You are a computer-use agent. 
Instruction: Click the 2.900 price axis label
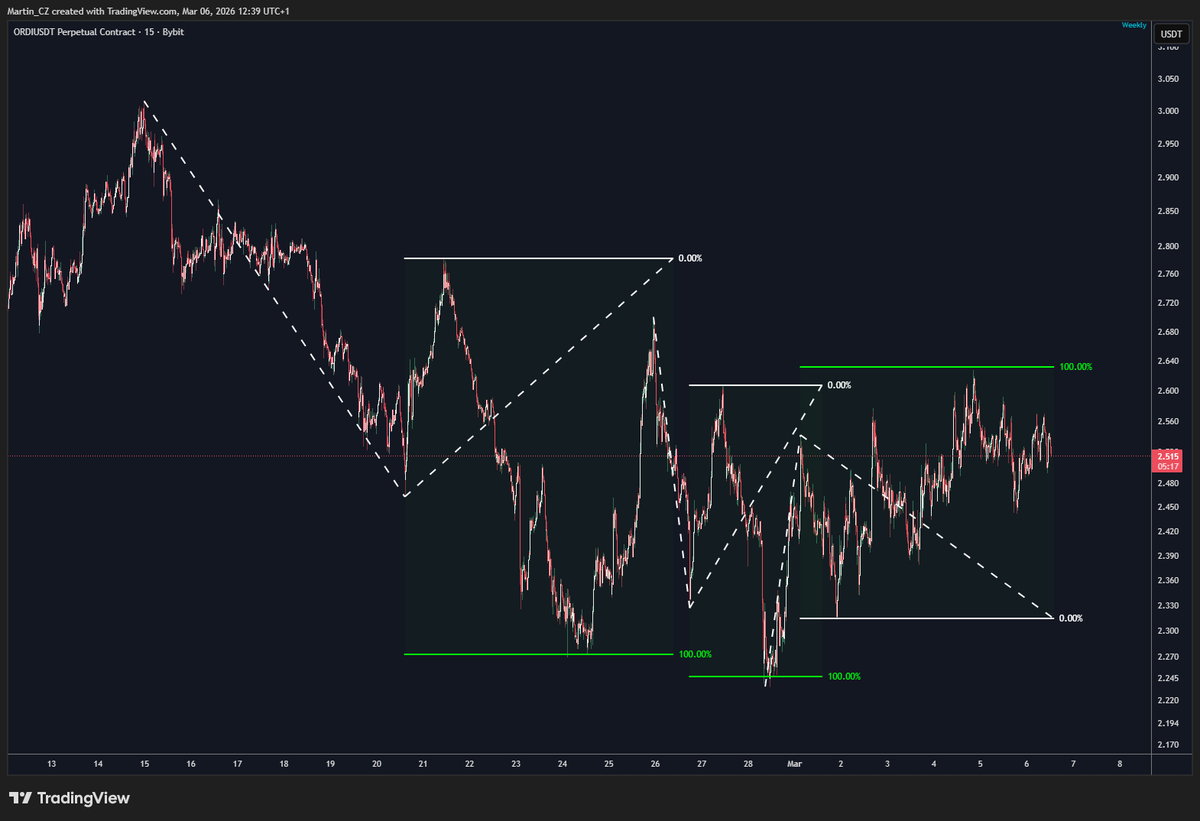(x=1168, y=177)
